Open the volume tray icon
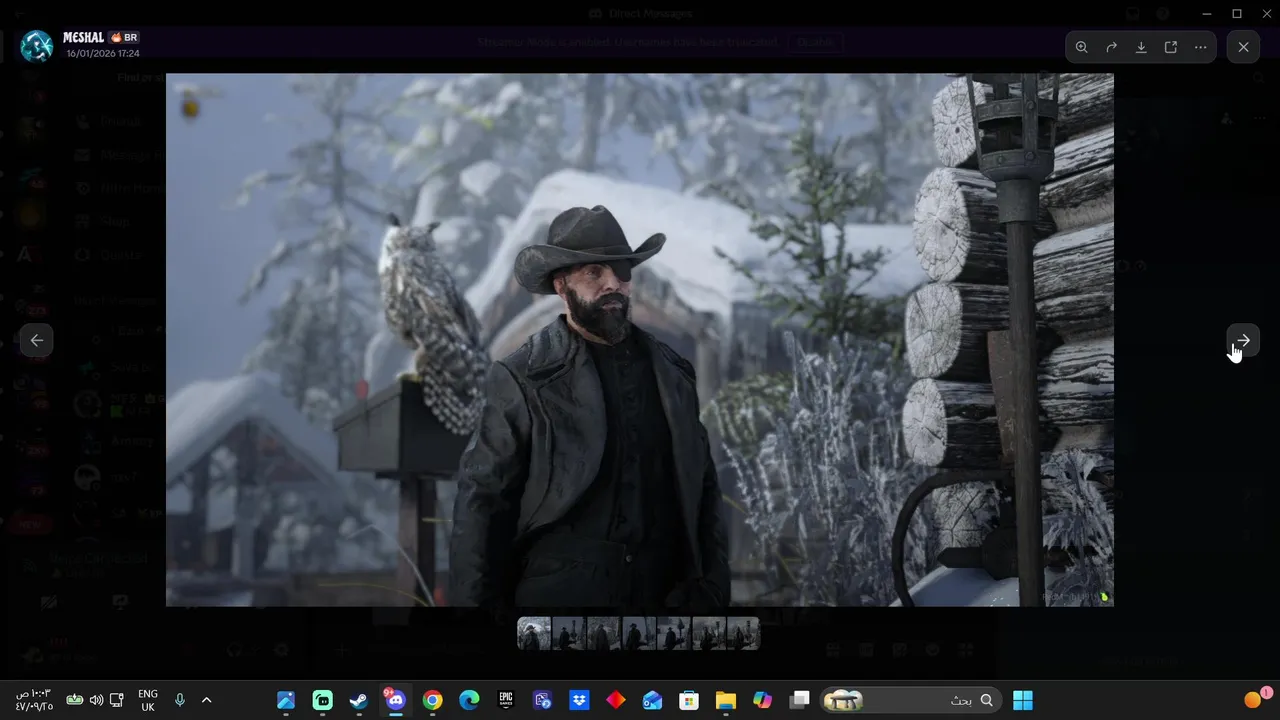The image size is (1280, 720). [96, 700]
